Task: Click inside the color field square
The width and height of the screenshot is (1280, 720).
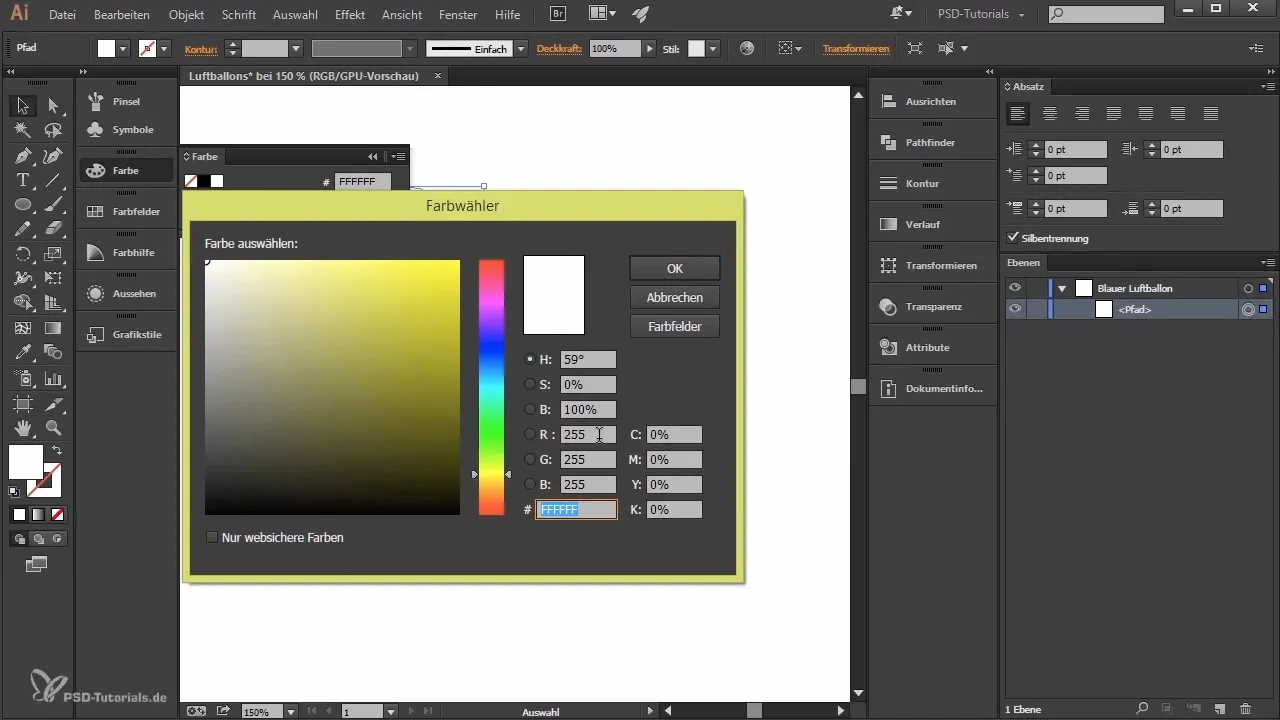Action: click(332, 387)
